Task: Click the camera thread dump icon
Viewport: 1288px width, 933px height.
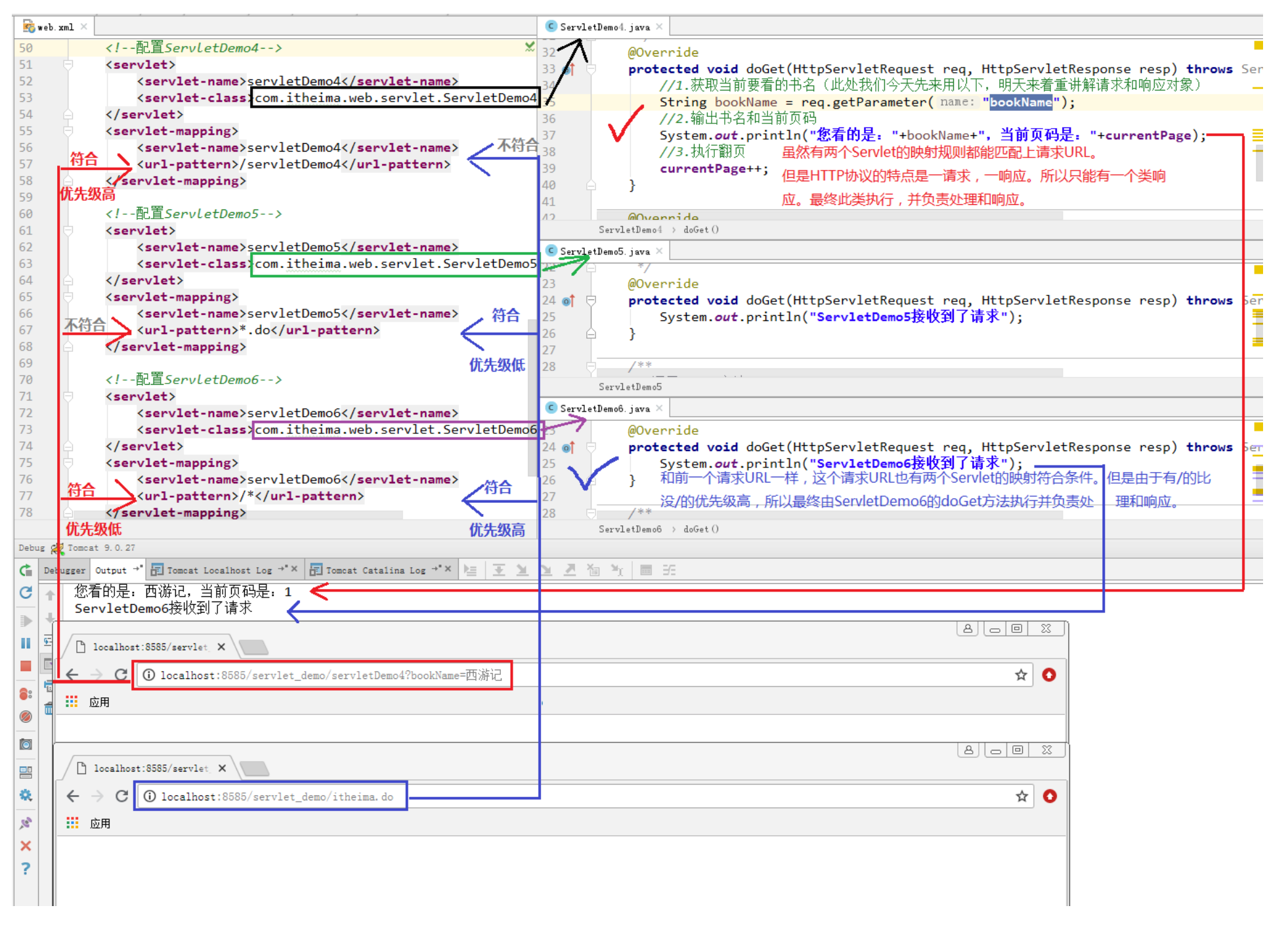Action: [x=26, y=744]
